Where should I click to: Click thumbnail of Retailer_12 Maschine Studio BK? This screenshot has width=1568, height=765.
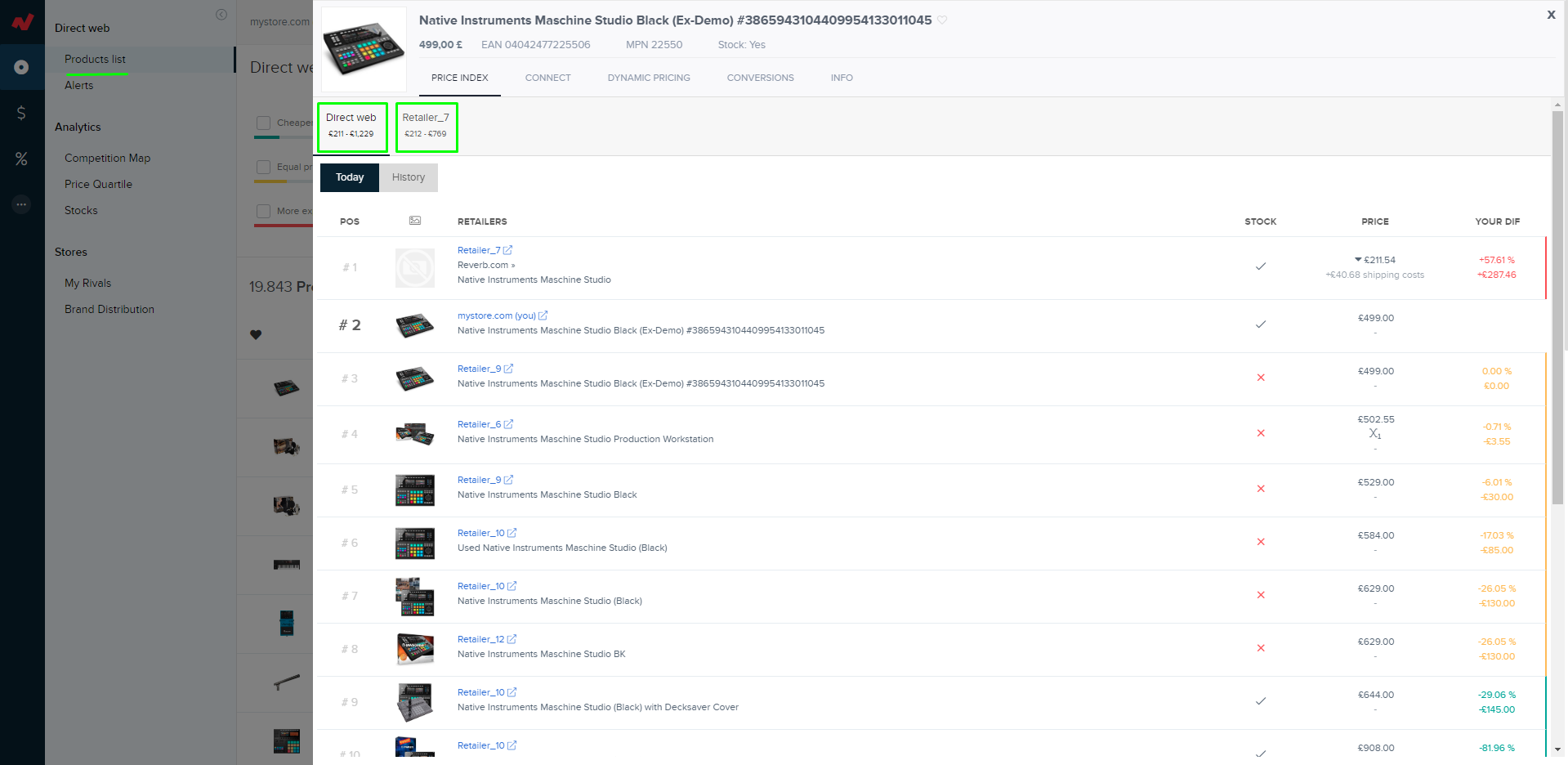[415, 649]
